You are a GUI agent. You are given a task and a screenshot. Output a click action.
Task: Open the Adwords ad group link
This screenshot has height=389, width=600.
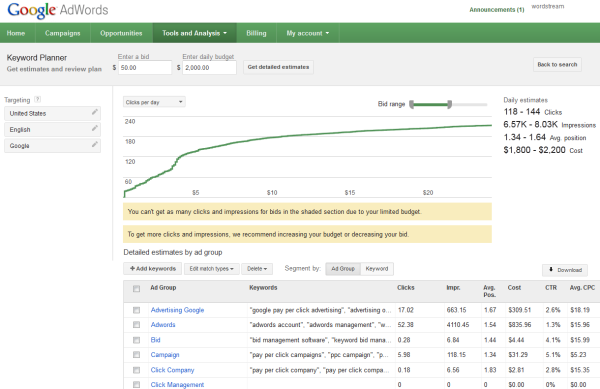(x=163, y=324)
